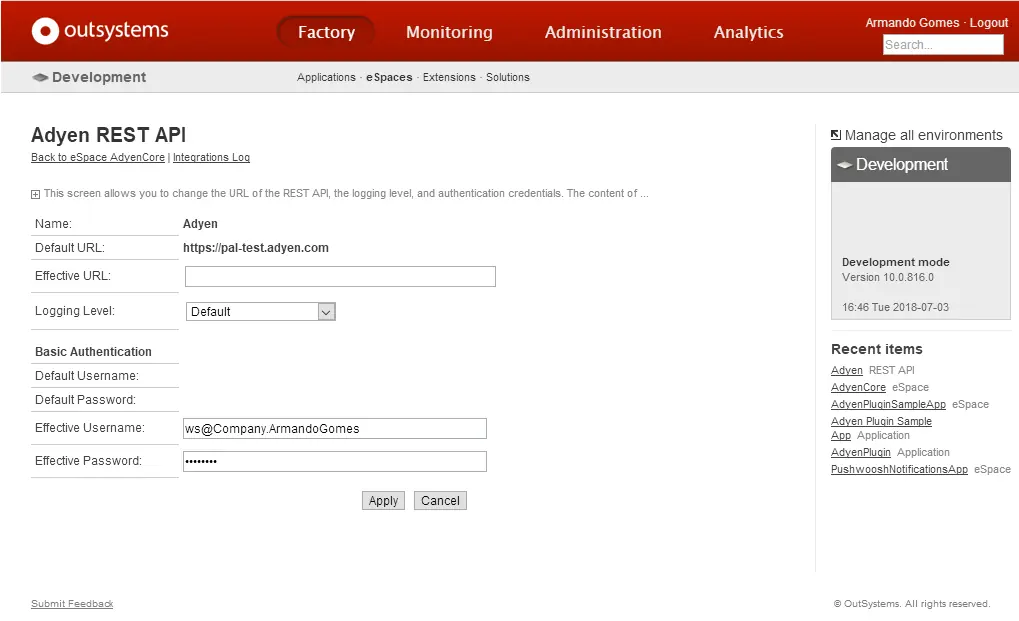Open PushwooshNotificationsApp recent item
The height and width of the screenshot is (621, 1019).
coord(899,469)
